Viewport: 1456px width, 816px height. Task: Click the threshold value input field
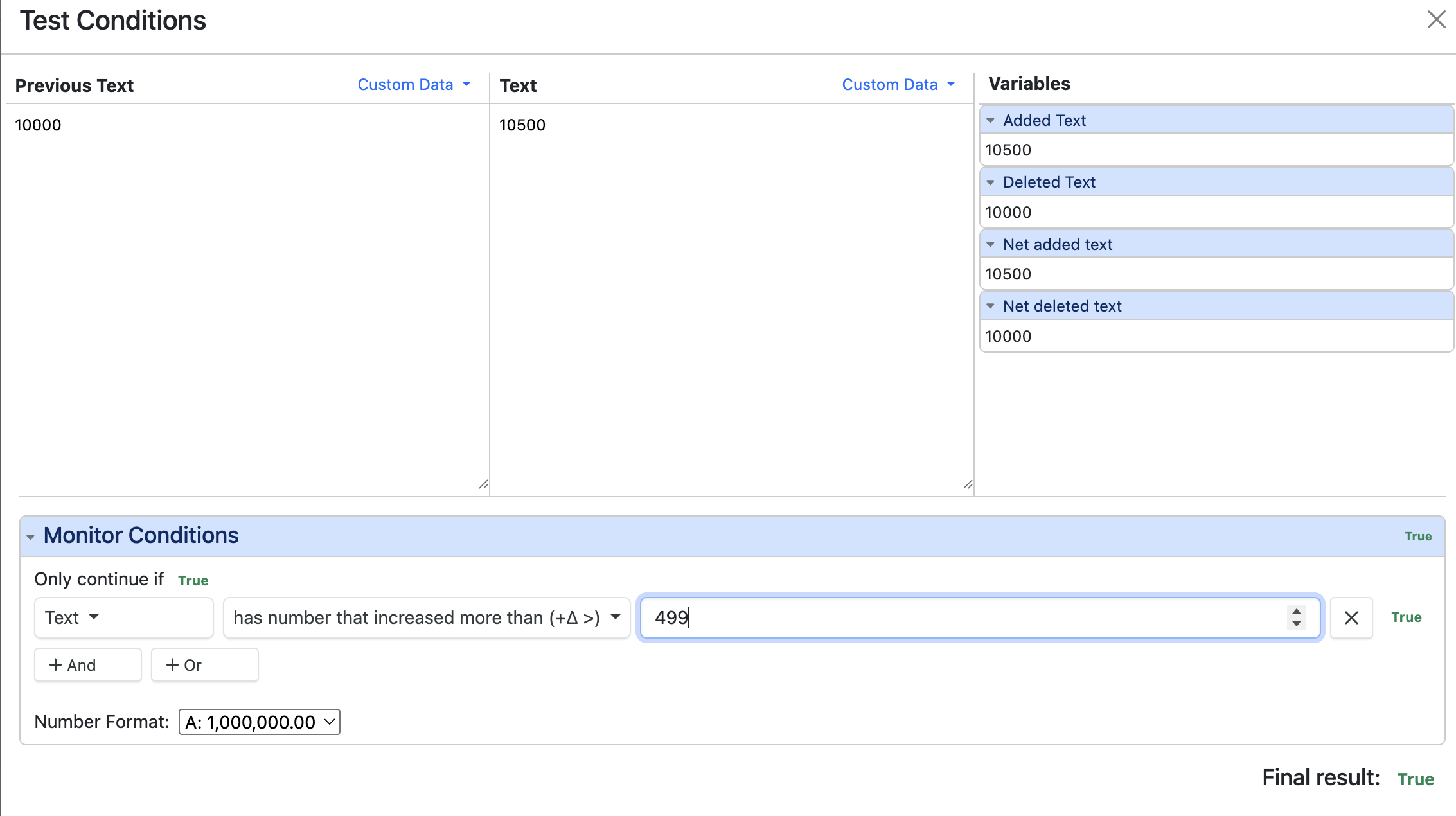pos(964,618)
